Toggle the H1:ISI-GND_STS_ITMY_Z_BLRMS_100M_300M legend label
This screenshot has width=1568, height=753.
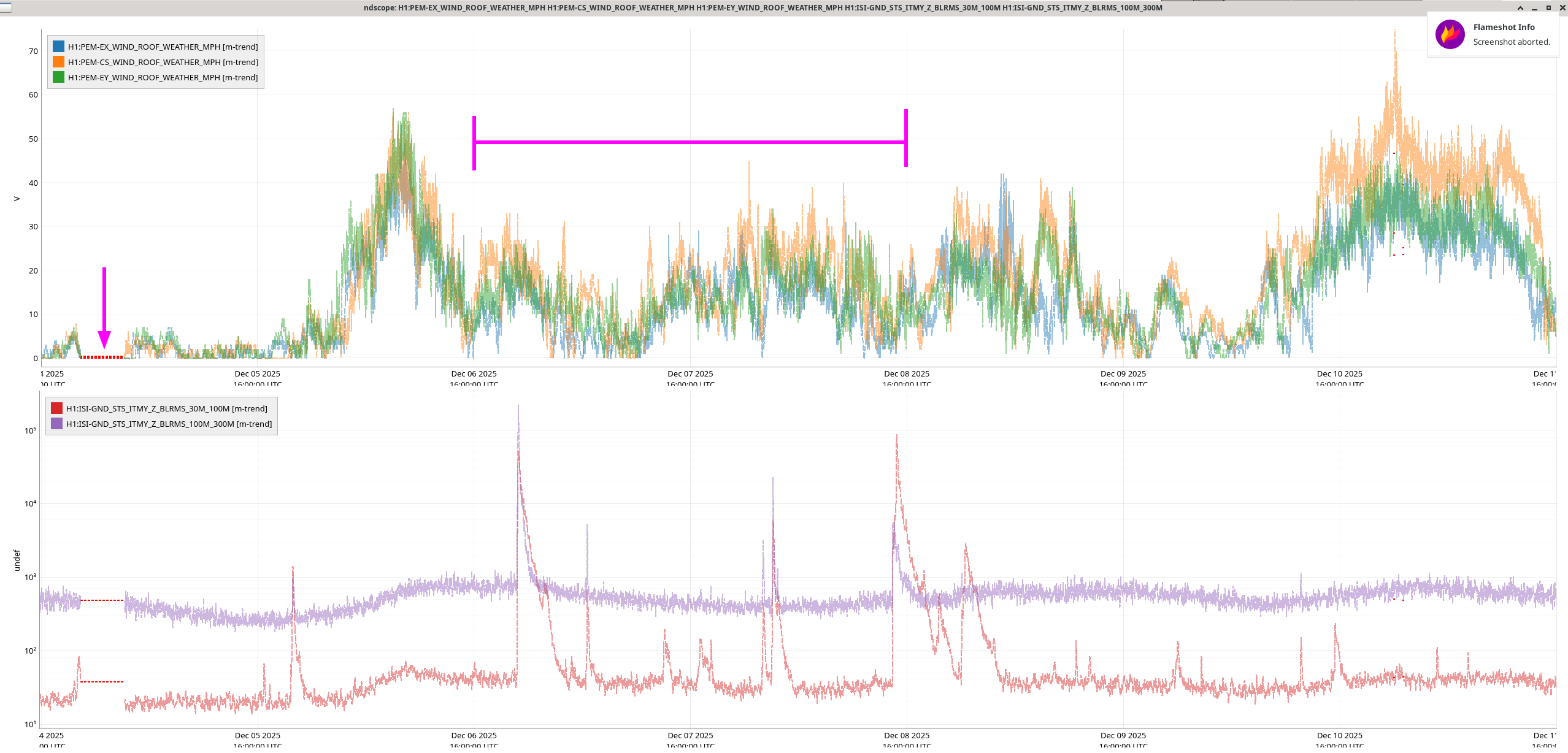(169, 424)
